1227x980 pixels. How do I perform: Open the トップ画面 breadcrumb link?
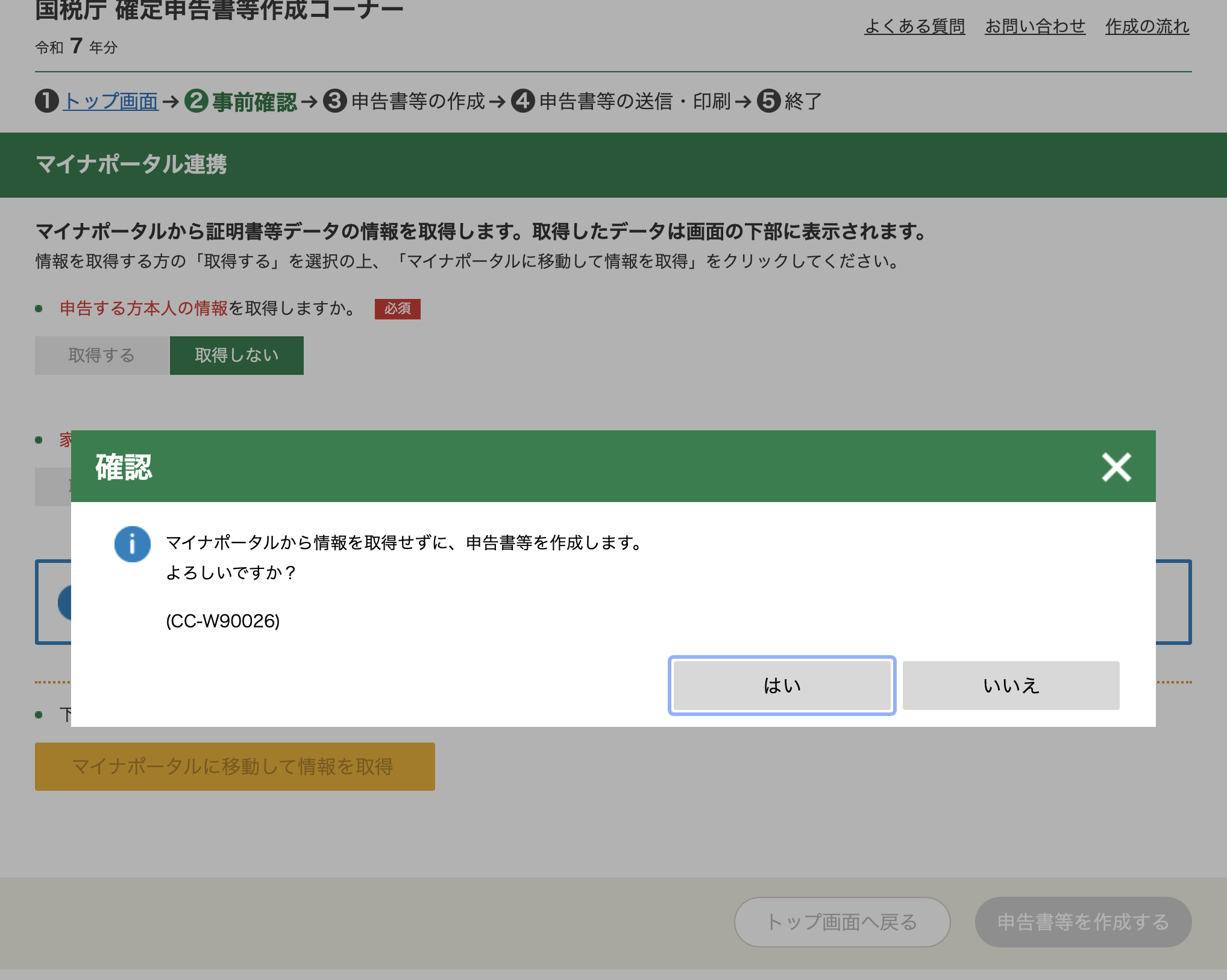[x=111, y=101]
